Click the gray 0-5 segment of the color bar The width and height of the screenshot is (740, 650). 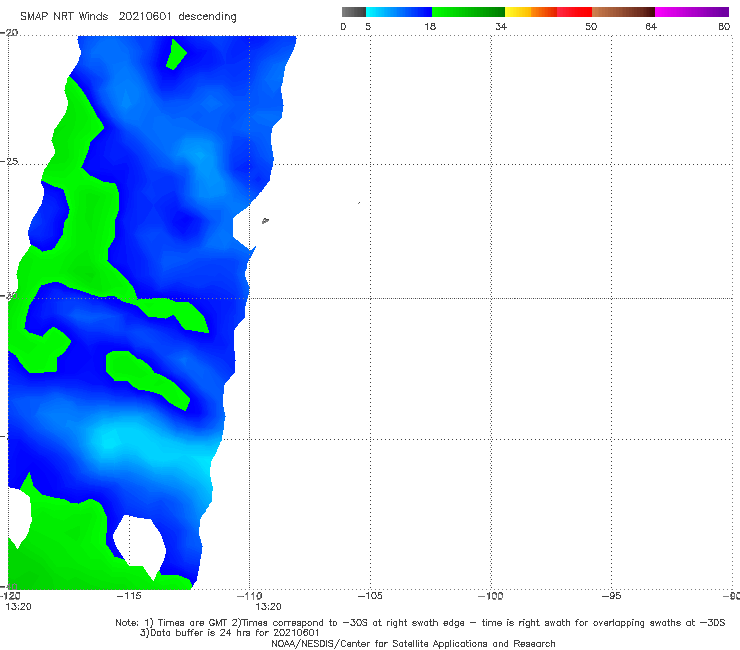pos(354,12)
